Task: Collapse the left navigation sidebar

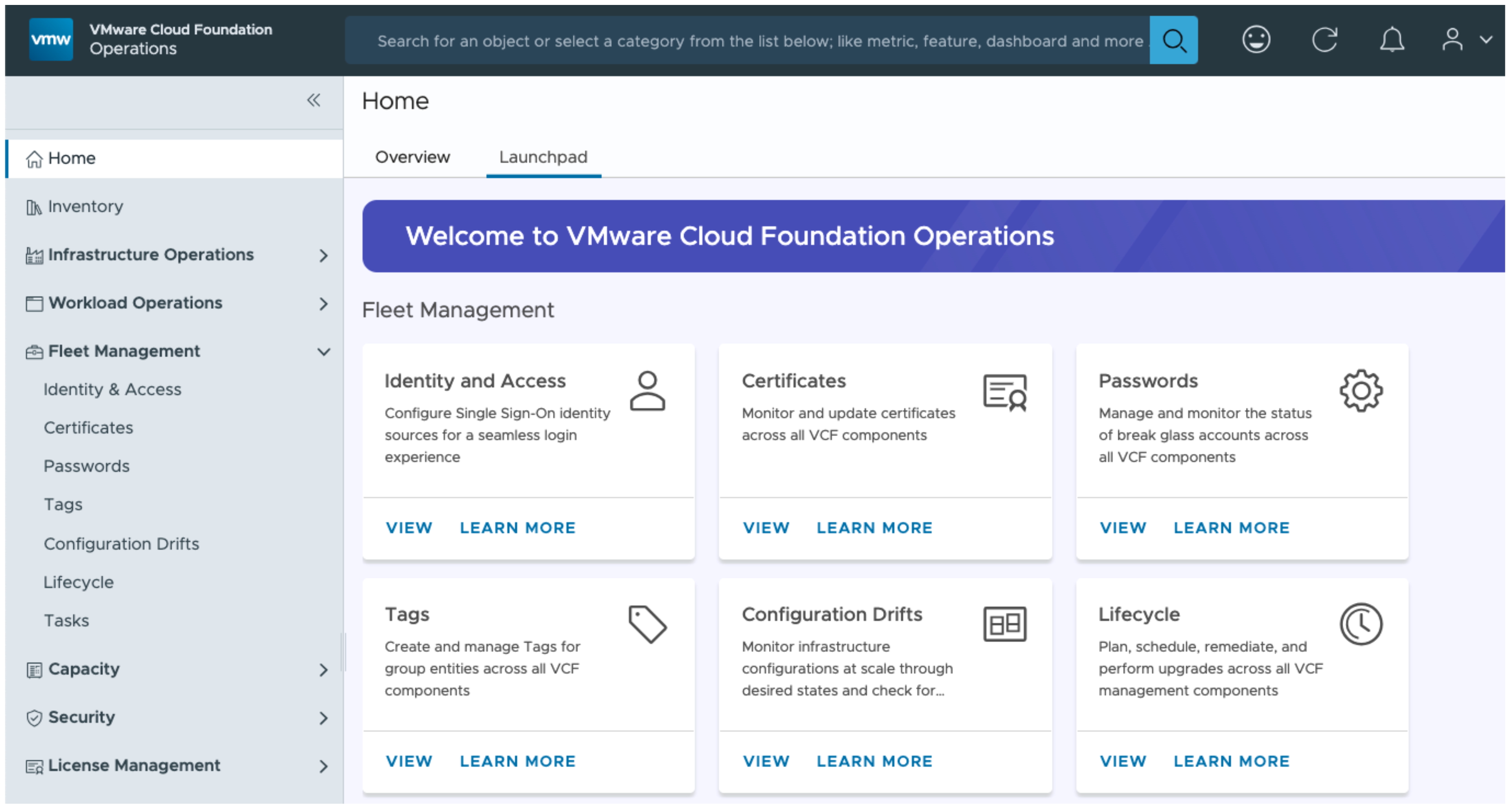Action: (314, 100)
